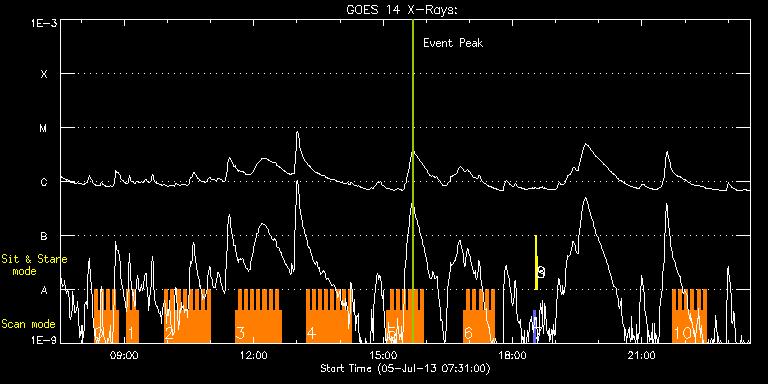
Task: Select orange observation block numbered 1
Action: (x=132, y=316)
